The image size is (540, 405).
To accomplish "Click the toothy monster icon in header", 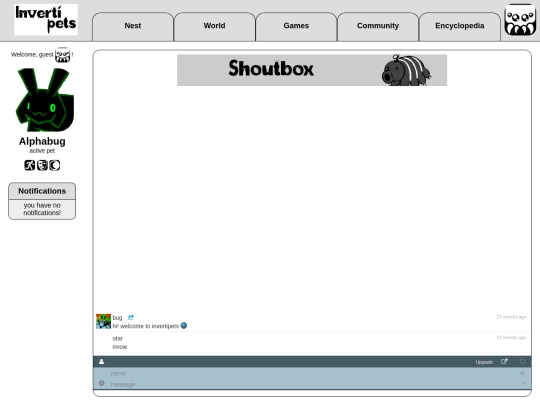I will coord(520,20).
